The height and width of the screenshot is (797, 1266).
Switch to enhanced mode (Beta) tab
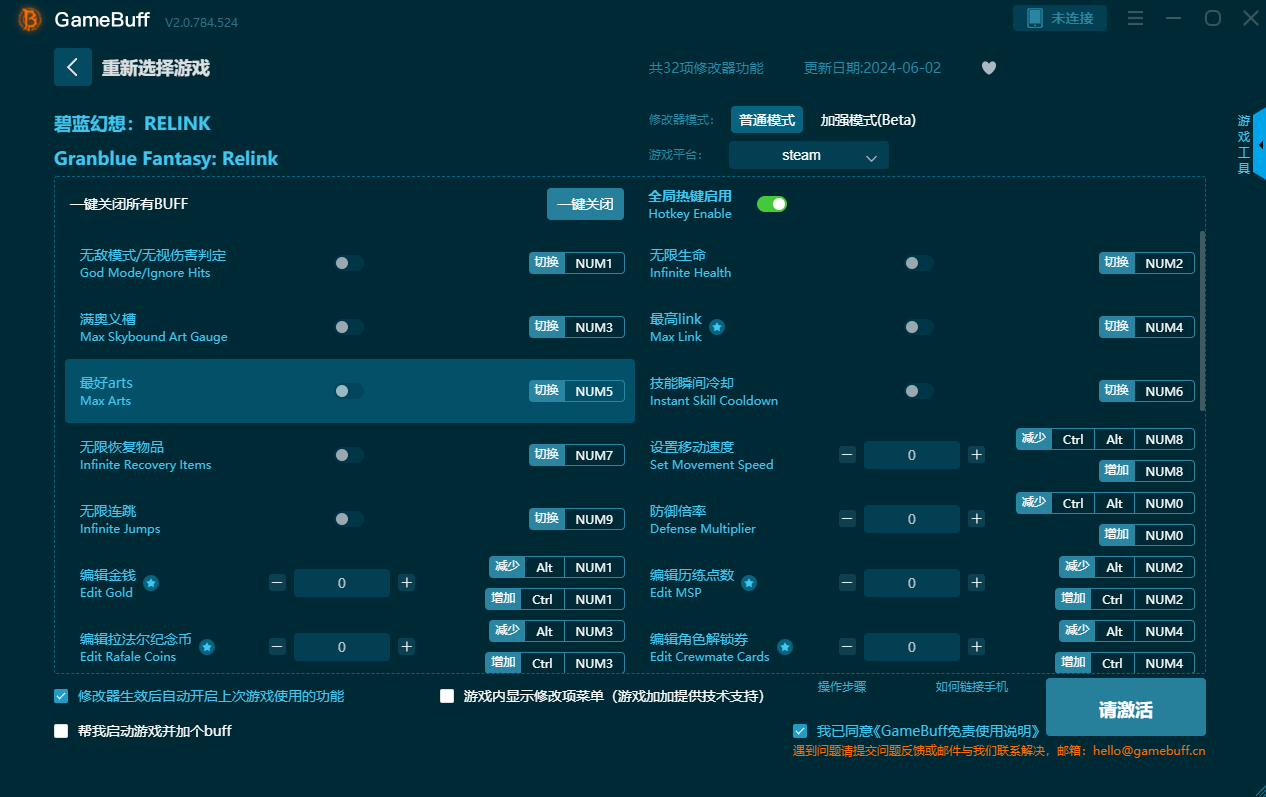(x=867, y=120)
